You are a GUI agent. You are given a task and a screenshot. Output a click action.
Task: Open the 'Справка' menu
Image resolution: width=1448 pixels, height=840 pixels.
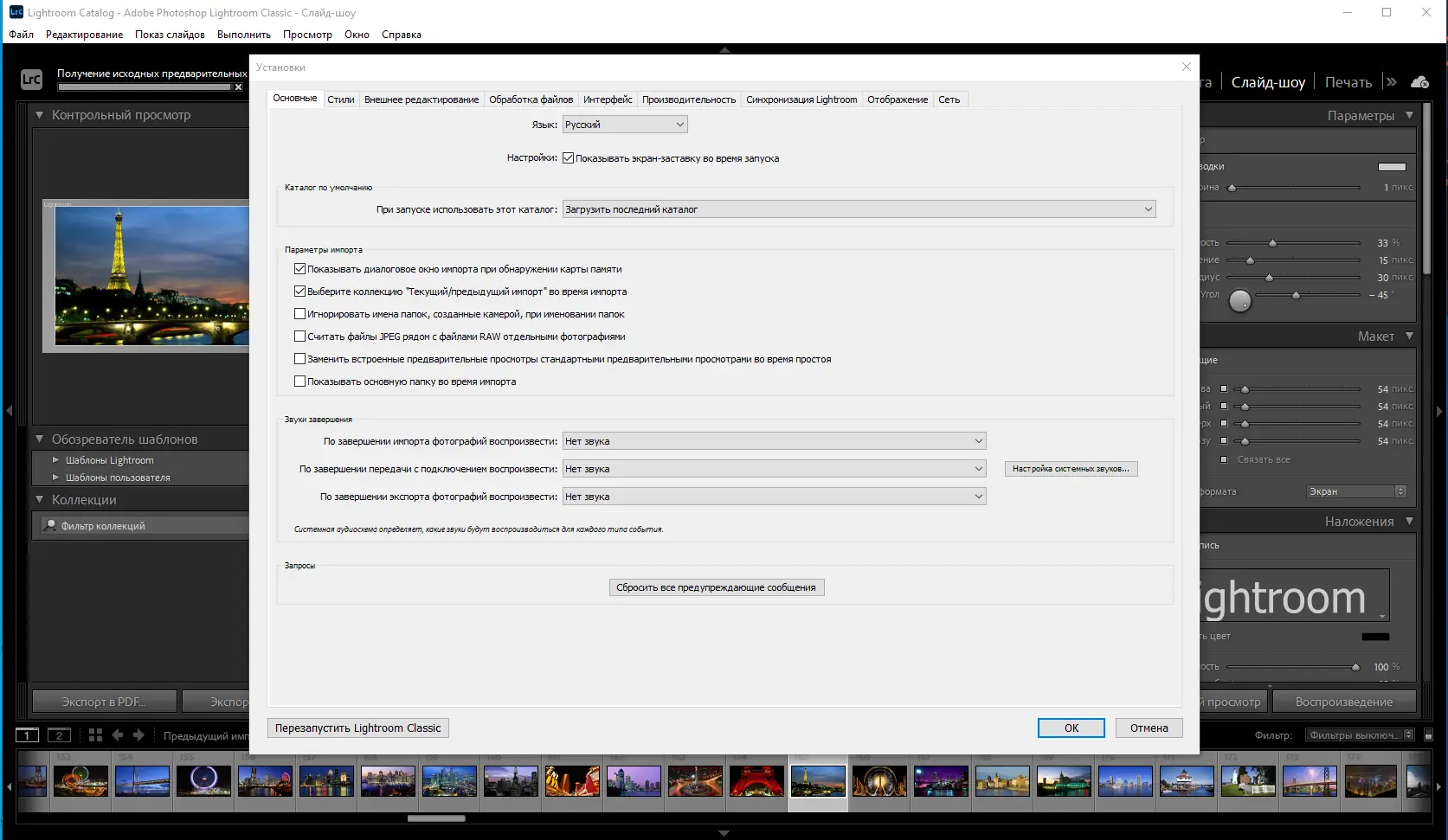click(x=402, y=35)
